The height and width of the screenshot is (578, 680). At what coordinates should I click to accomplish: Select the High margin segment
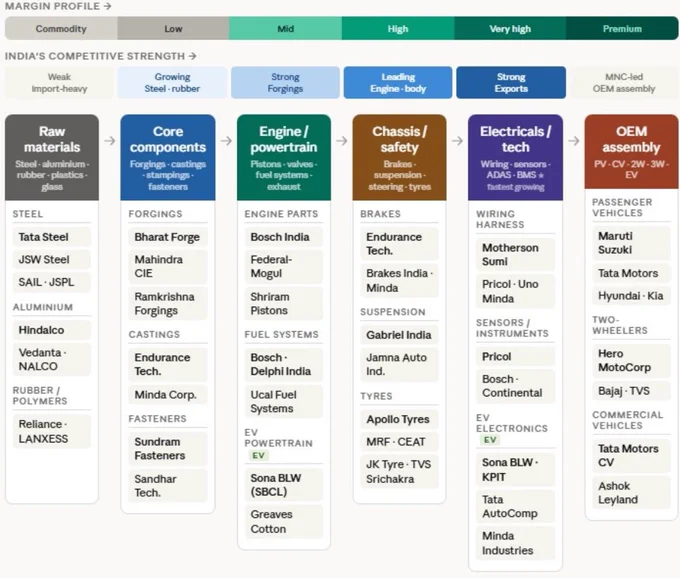pyautogui.click(x=398, y=29)
